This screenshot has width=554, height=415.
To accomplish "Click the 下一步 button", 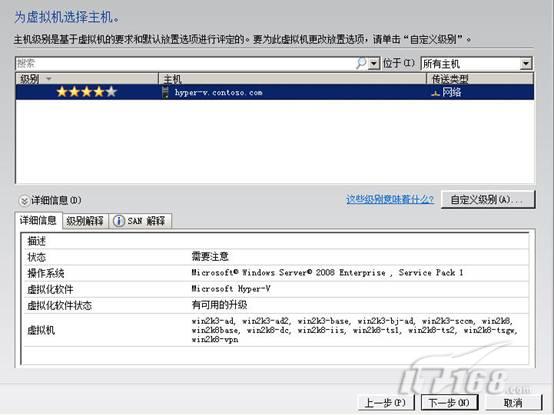I will point(449,403).
